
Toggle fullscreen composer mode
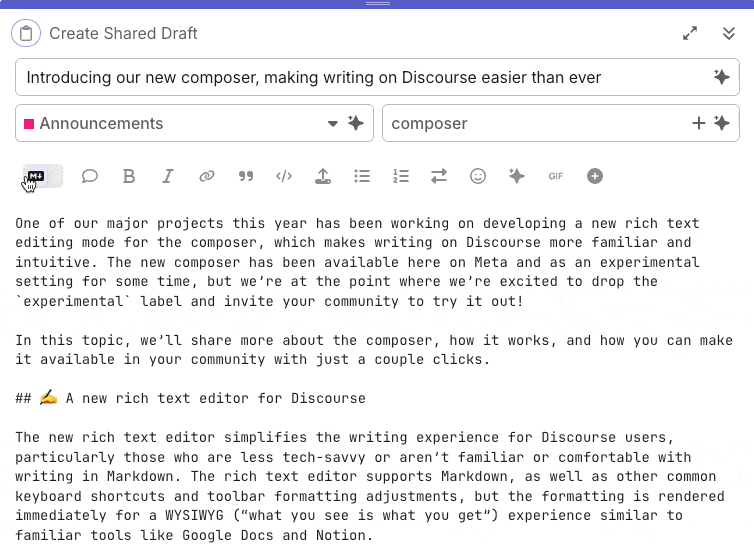tap(690, 33)
